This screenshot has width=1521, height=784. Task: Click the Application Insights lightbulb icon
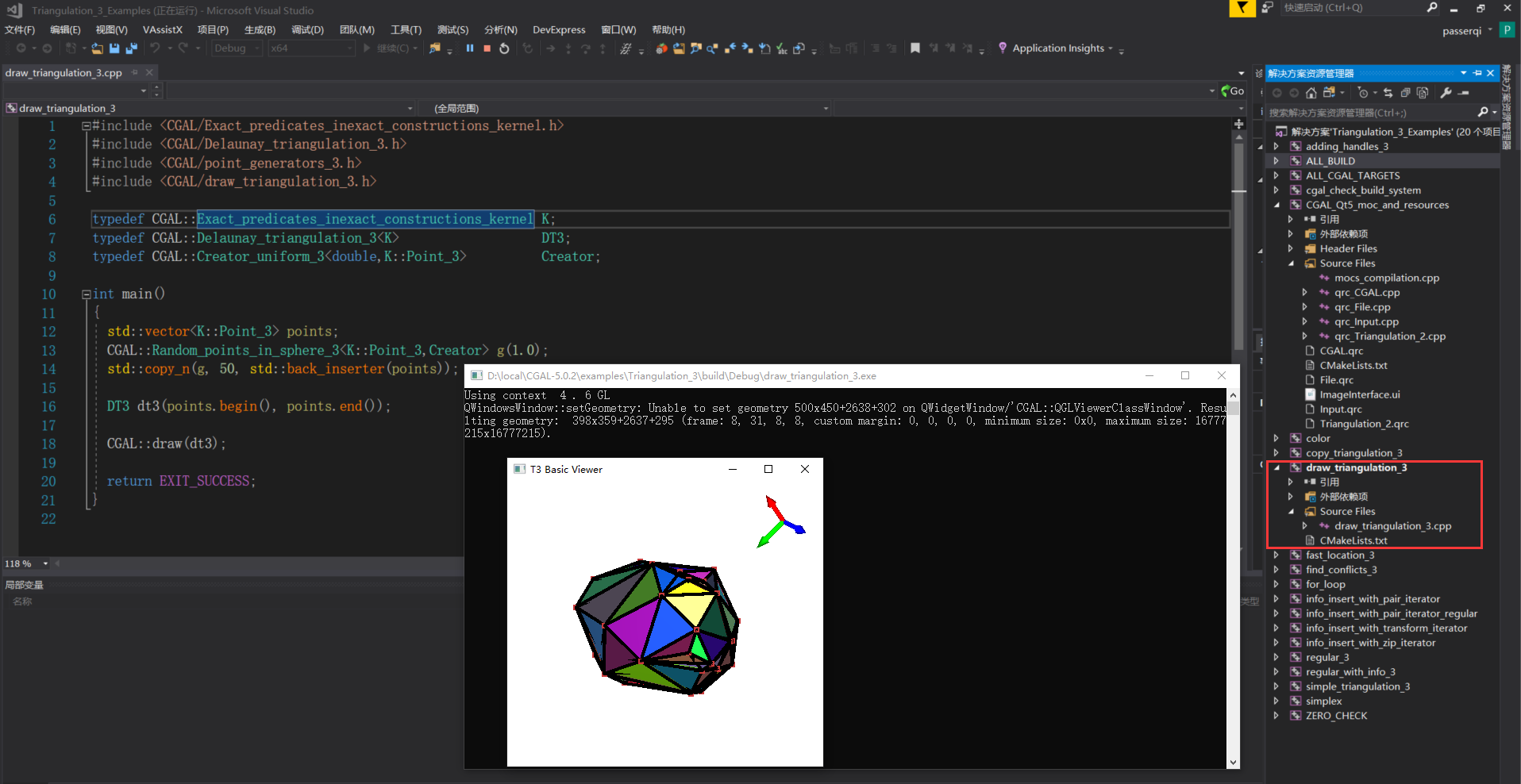click(x=1003, y=48)
